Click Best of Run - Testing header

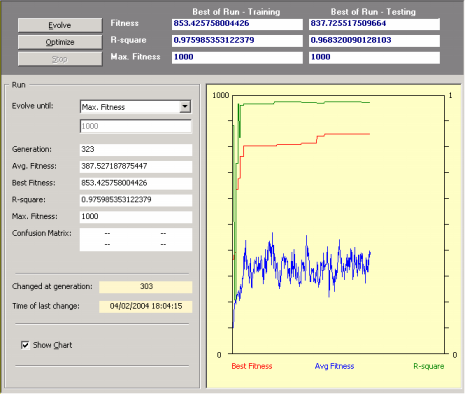373,12
